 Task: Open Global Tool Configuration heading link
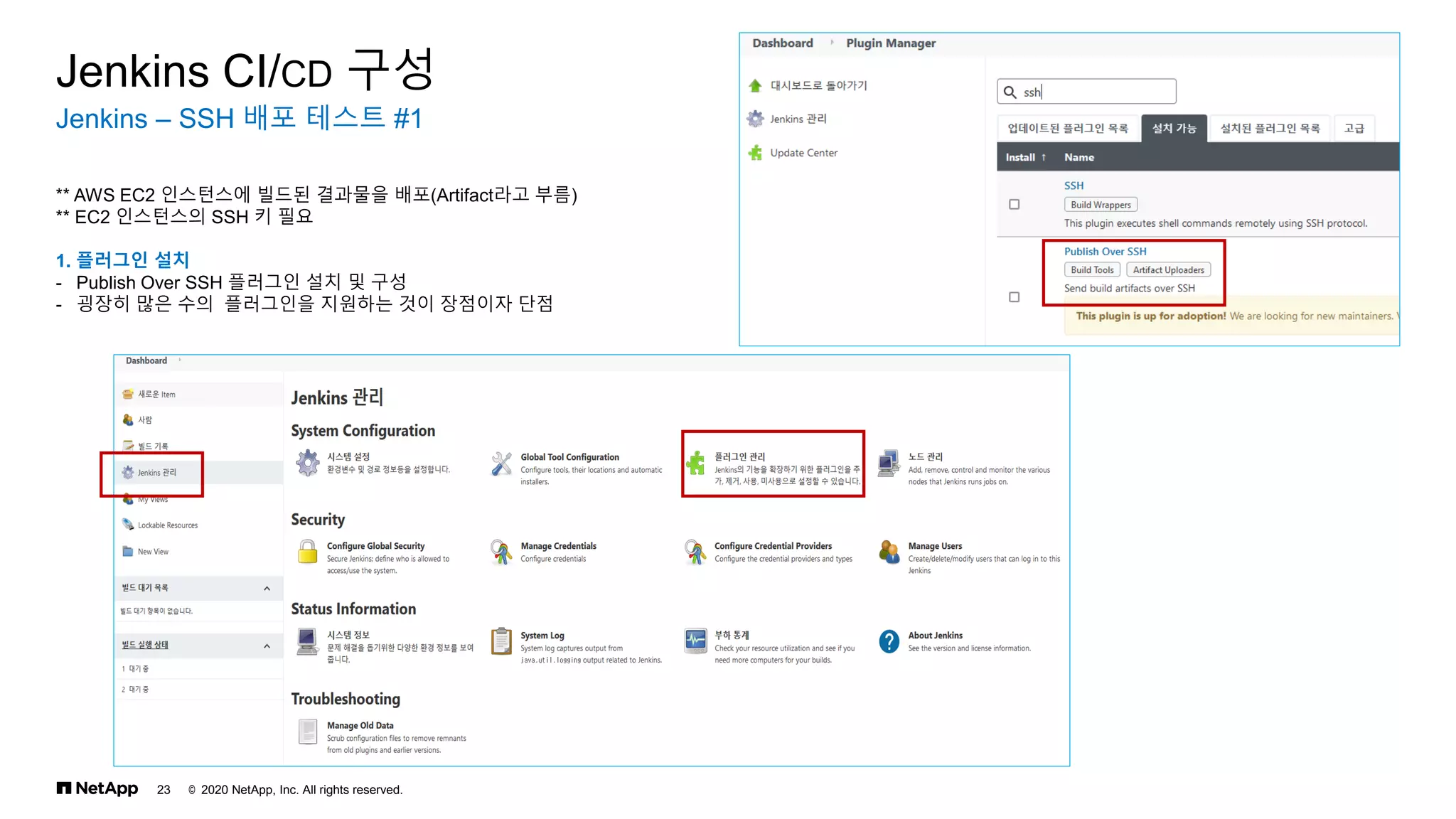pos(569,457)
